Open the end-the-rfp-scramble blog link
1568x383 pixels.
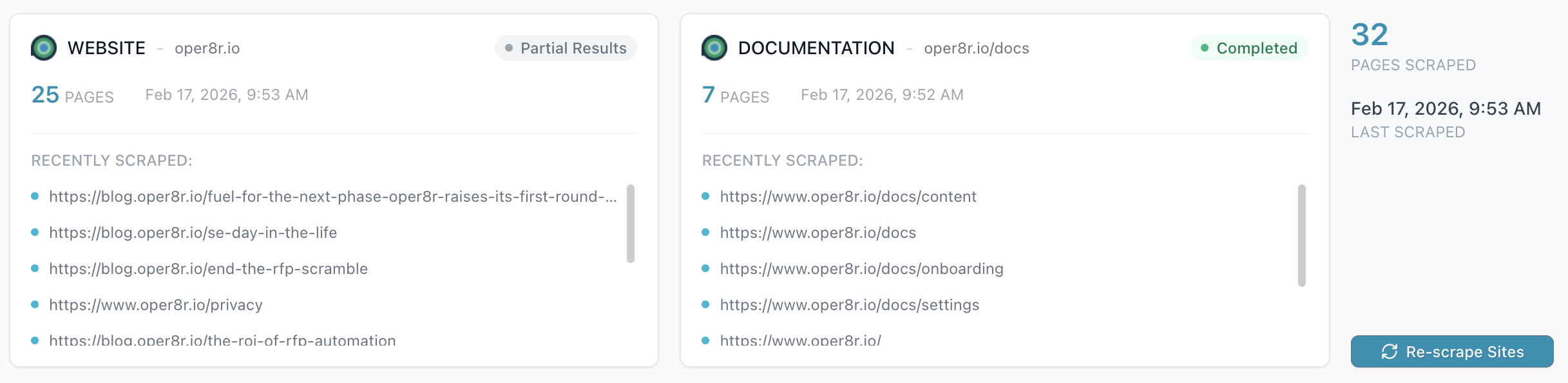208,269
